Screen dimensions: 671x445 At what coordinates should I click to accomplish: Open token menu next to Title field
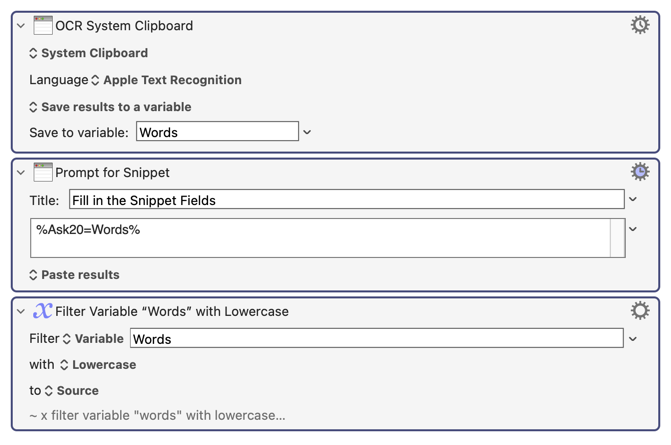click(633, 199)
